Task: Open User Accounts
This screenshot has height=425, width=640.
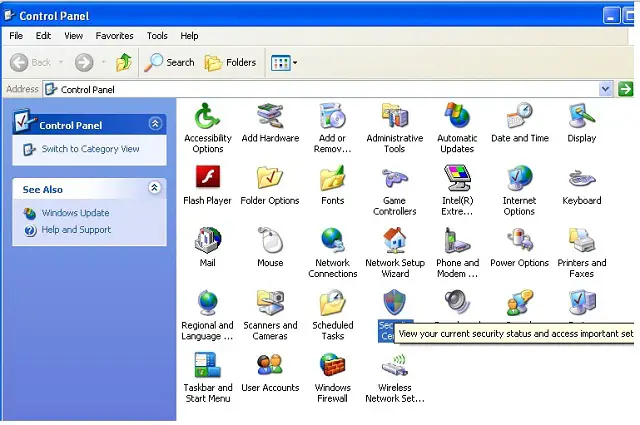Action: point(270,372)
